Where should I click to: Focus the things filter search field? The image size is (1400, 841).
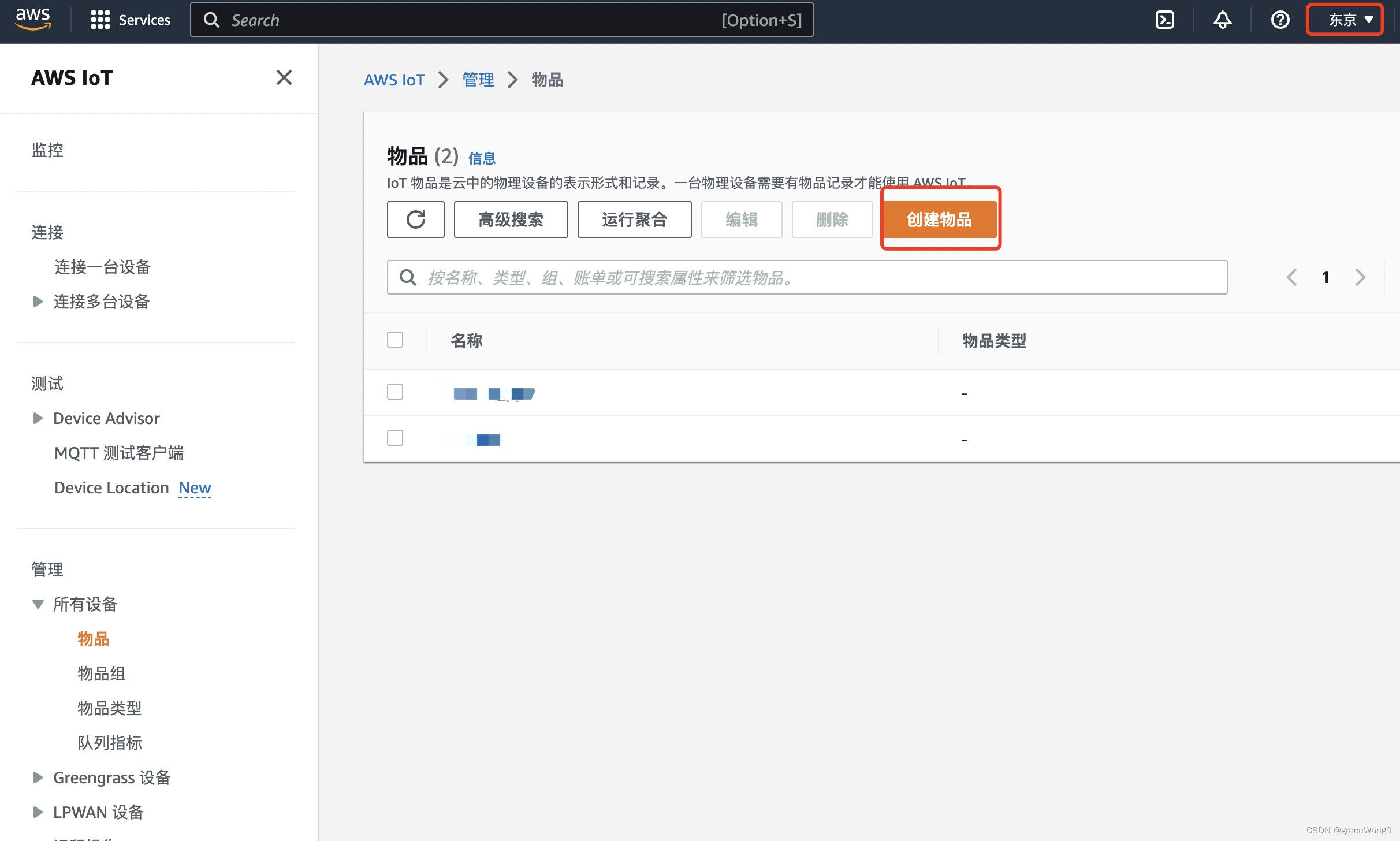tap(820, 278)
